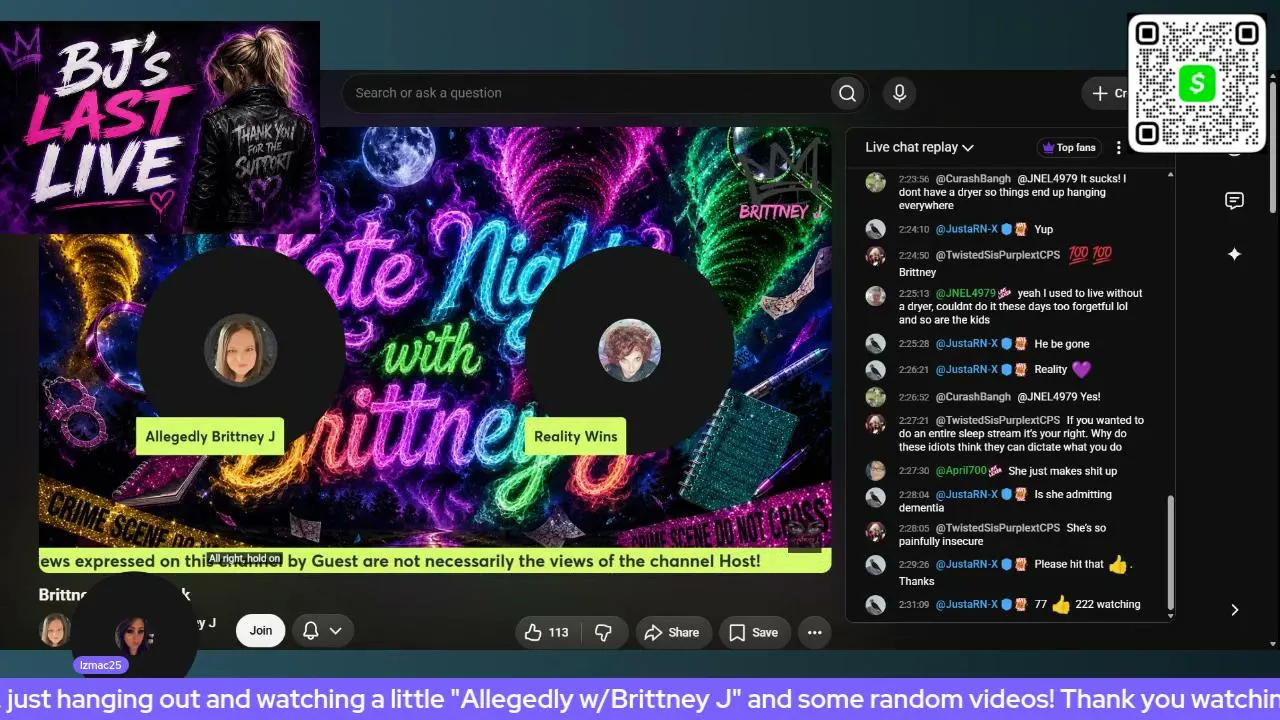Click @TwistedSisPurplextCPS name at 2:24:50
The width and height of the screenshot is (1280, 720).
(997, 255)
